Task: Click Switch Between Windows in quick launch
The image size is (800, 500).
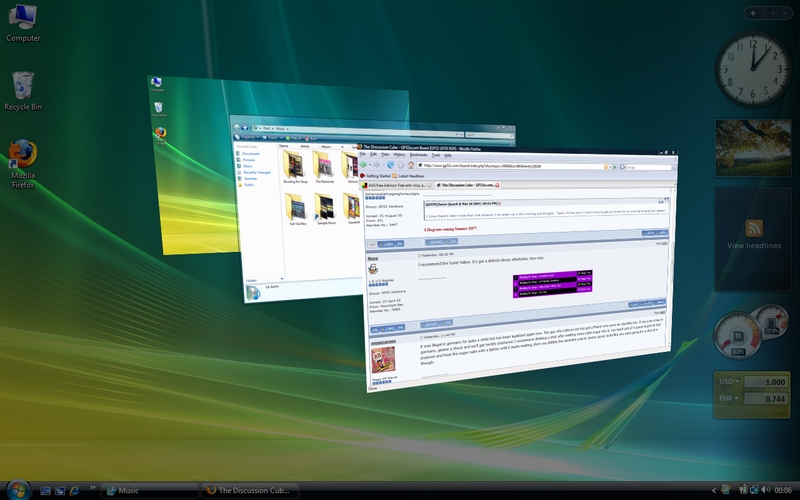Action: (60, 490)
